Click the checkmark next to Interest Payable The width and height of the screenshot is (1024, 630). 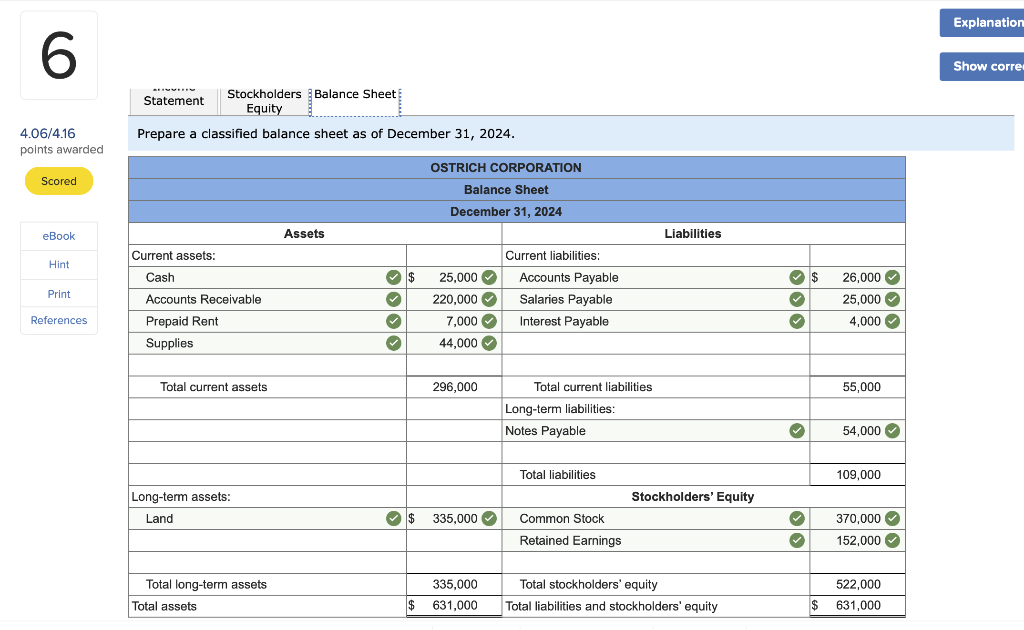[x=797, y=321]
